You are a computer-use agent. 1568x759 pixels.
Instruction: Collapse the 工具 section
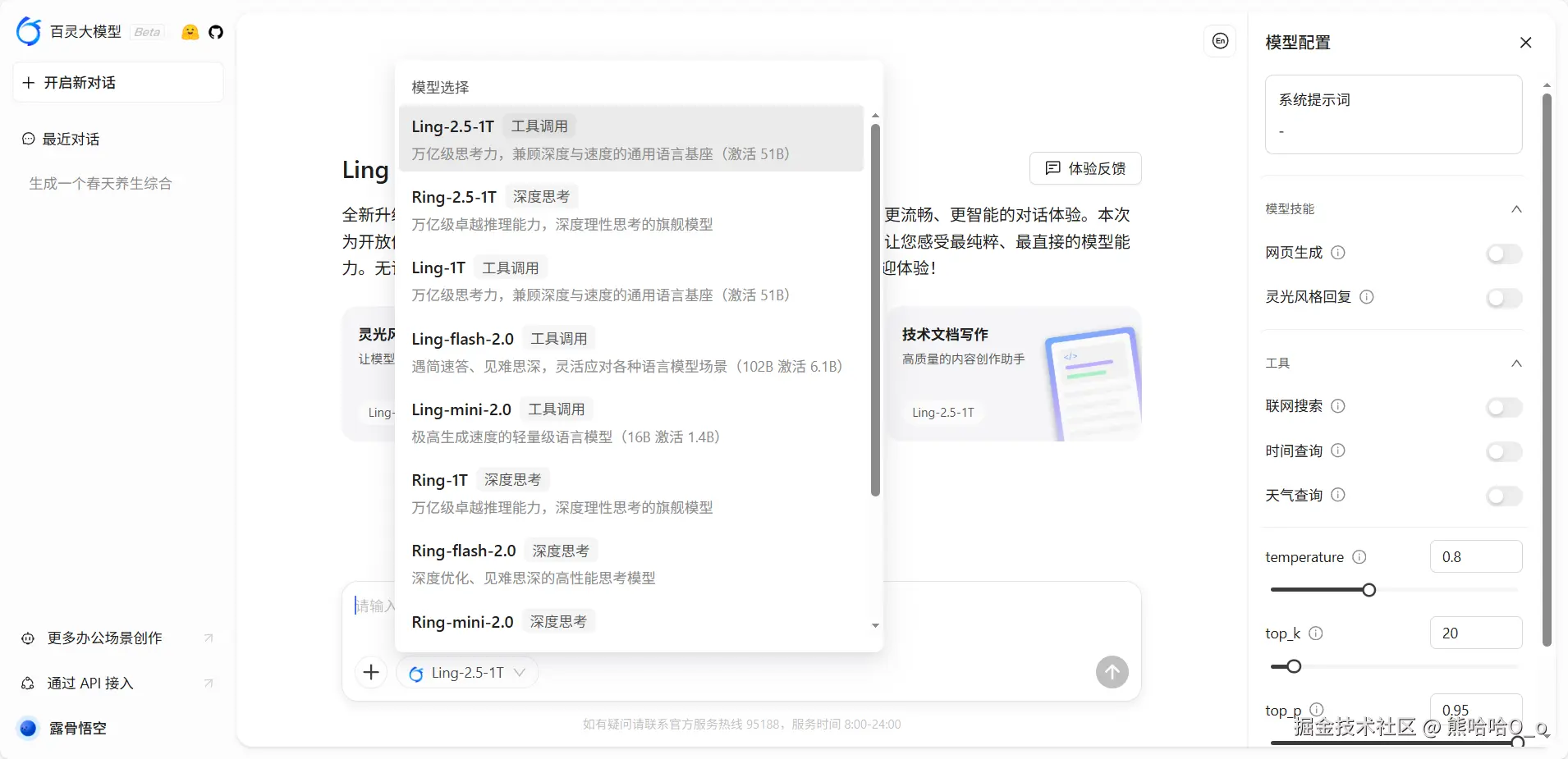point(1516,363)
